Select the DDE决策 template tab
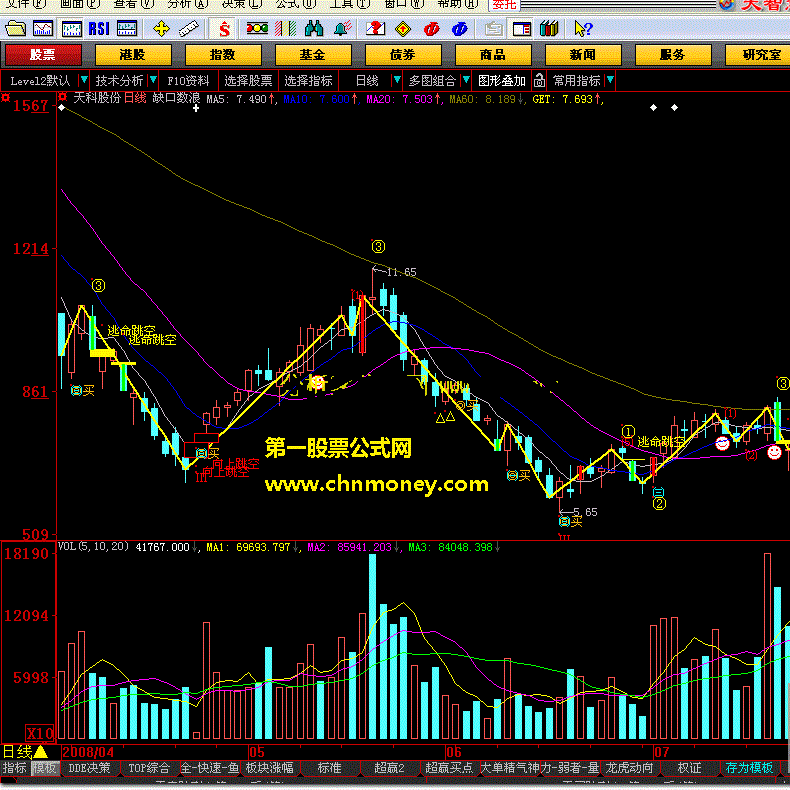The height and width of the screenshot is (790, 790). click(x=90, y=768)
